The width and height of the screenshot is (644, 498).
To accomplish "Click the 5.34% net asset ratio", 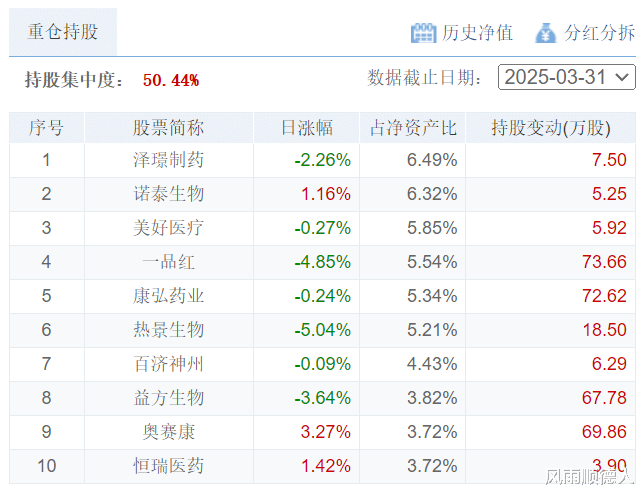I will click(x=432, y=296).
